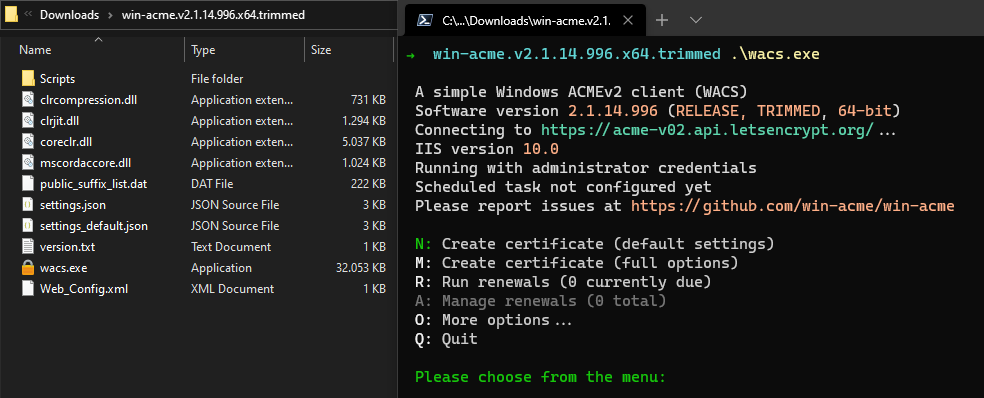
Task: Click the DAT File type cell
Action: click(212, 184)
